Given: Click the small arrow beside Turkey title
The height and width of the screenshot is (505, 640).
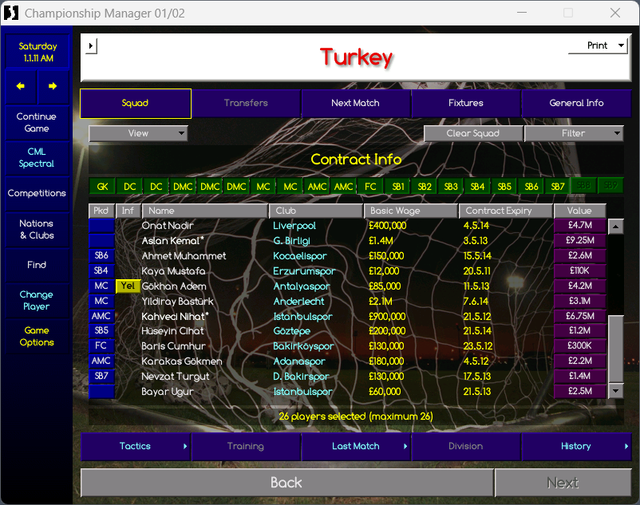Looking at the screenshot, I should pyautogui.click(x=91, y=46).
